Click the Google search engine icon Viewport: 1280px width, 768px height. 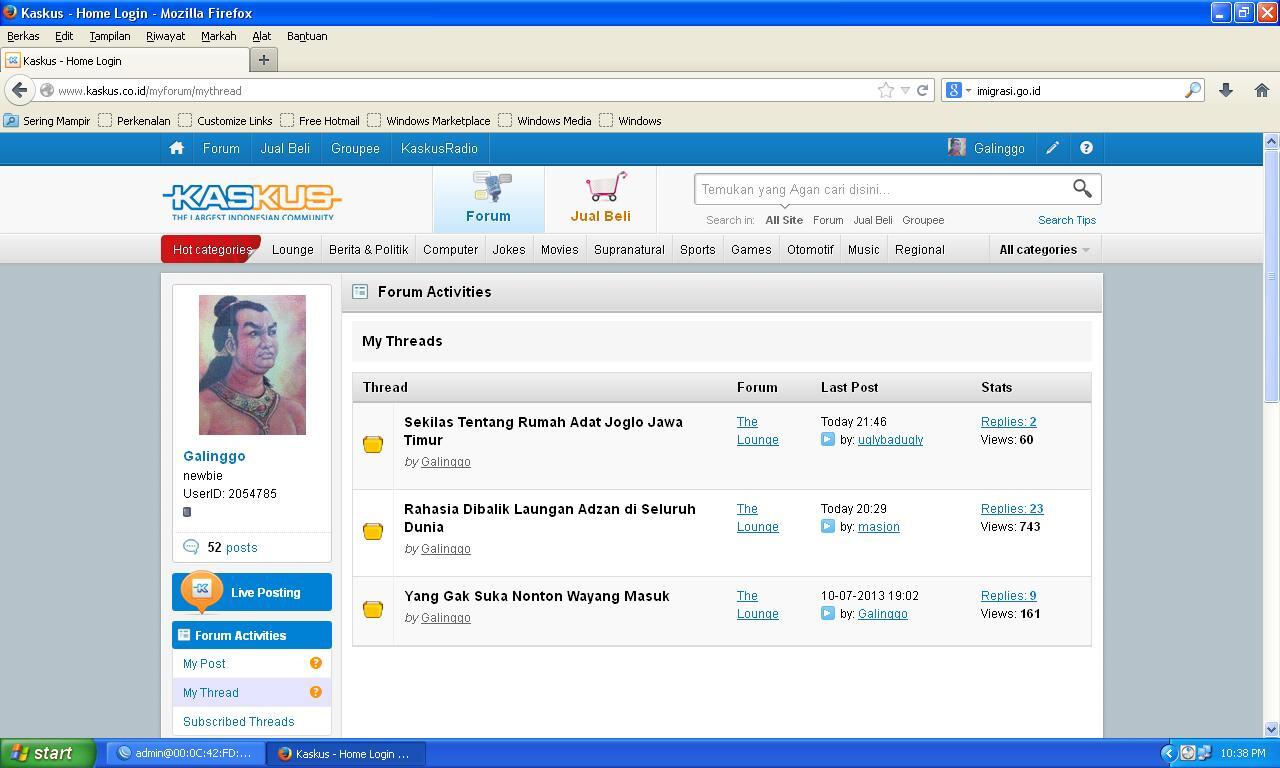point(954,90)
